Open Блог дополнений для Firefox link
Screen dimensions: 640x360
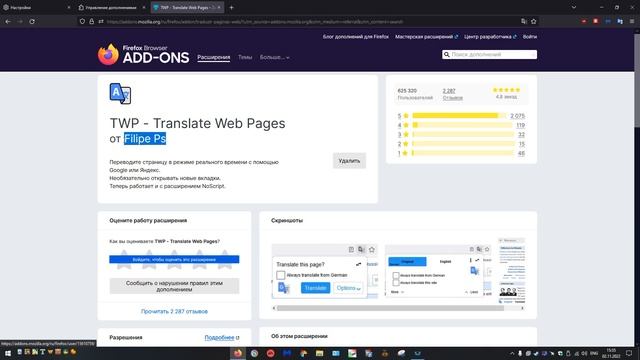[x=356, y=37]
